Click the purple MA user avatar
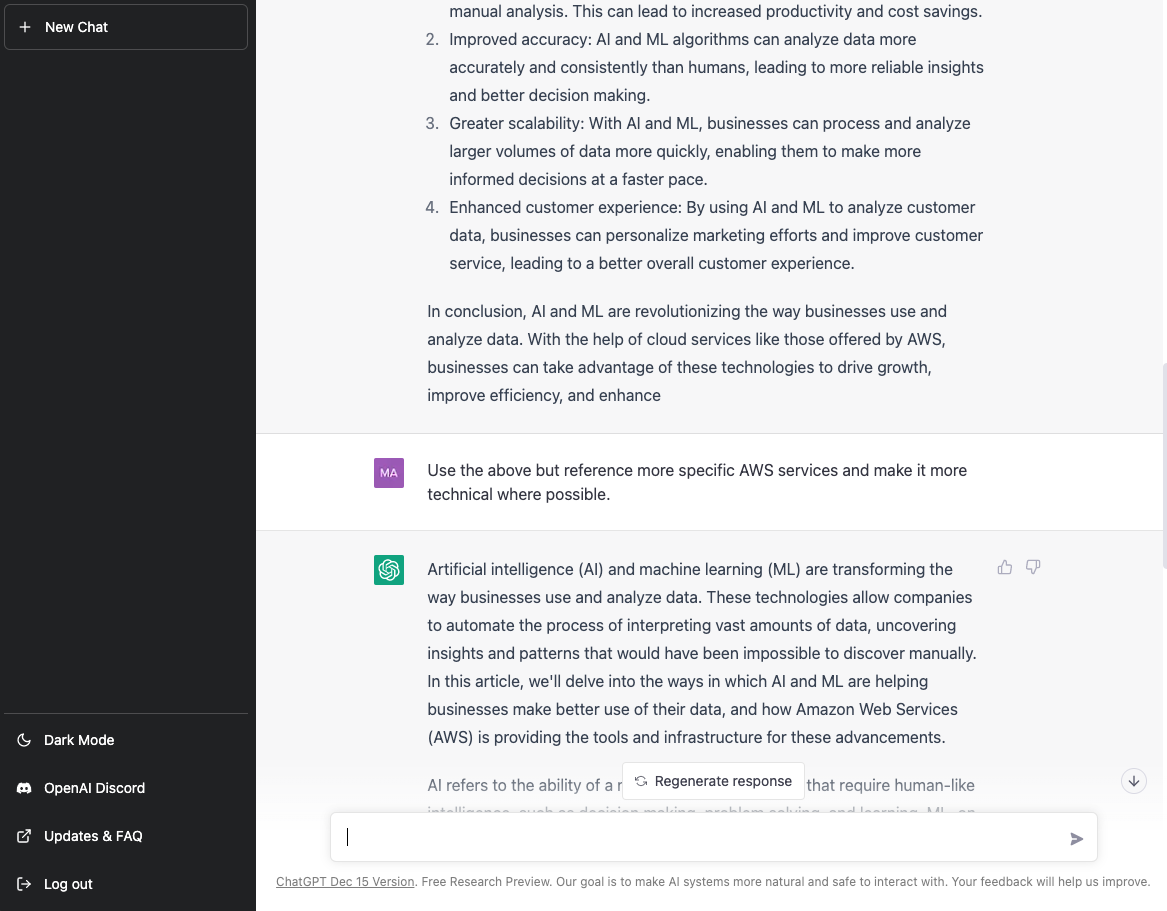This screenshot has width=1167, height=911. [x=389, y=473]
